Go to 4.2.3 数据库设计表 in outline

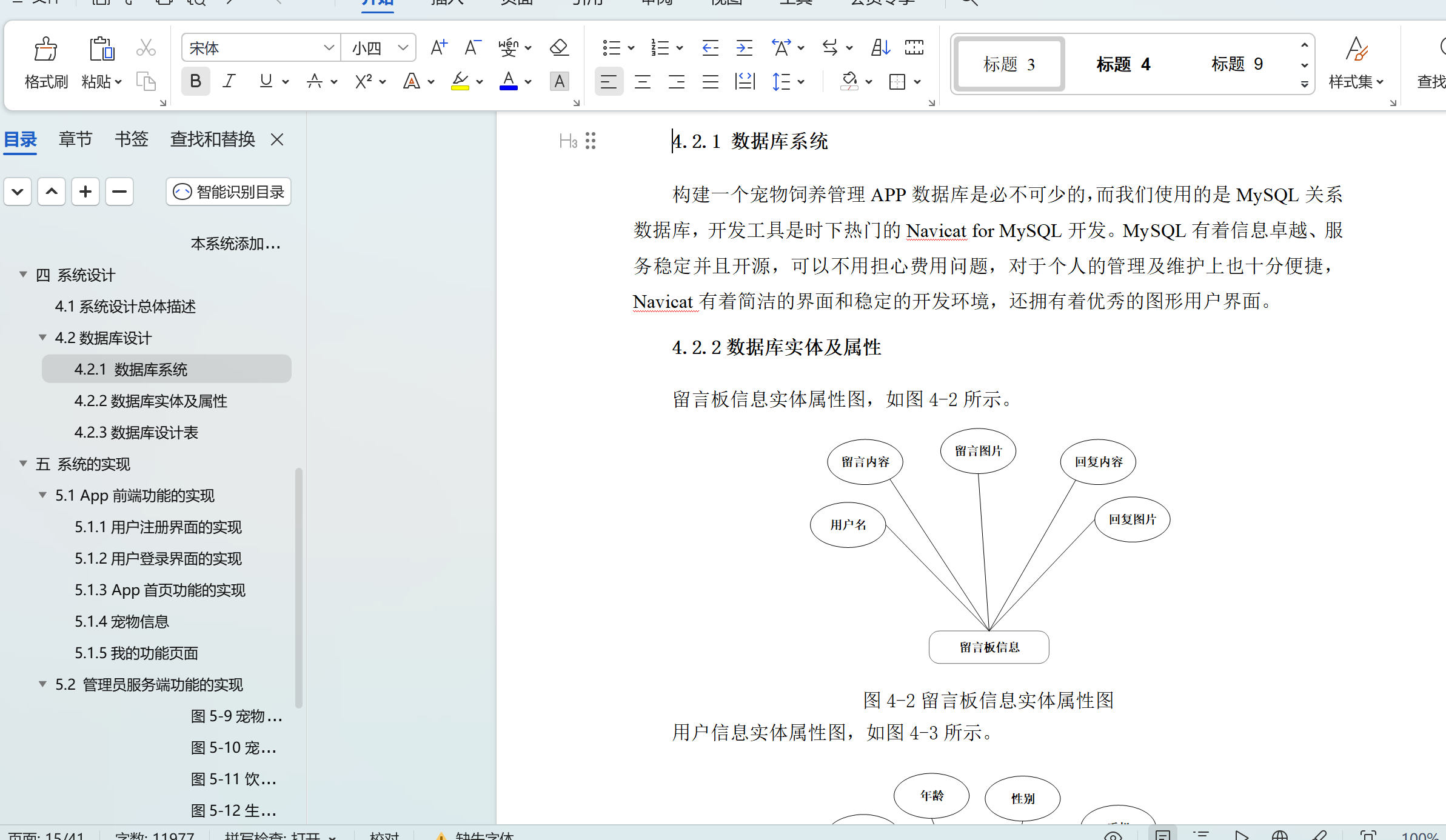136,432
